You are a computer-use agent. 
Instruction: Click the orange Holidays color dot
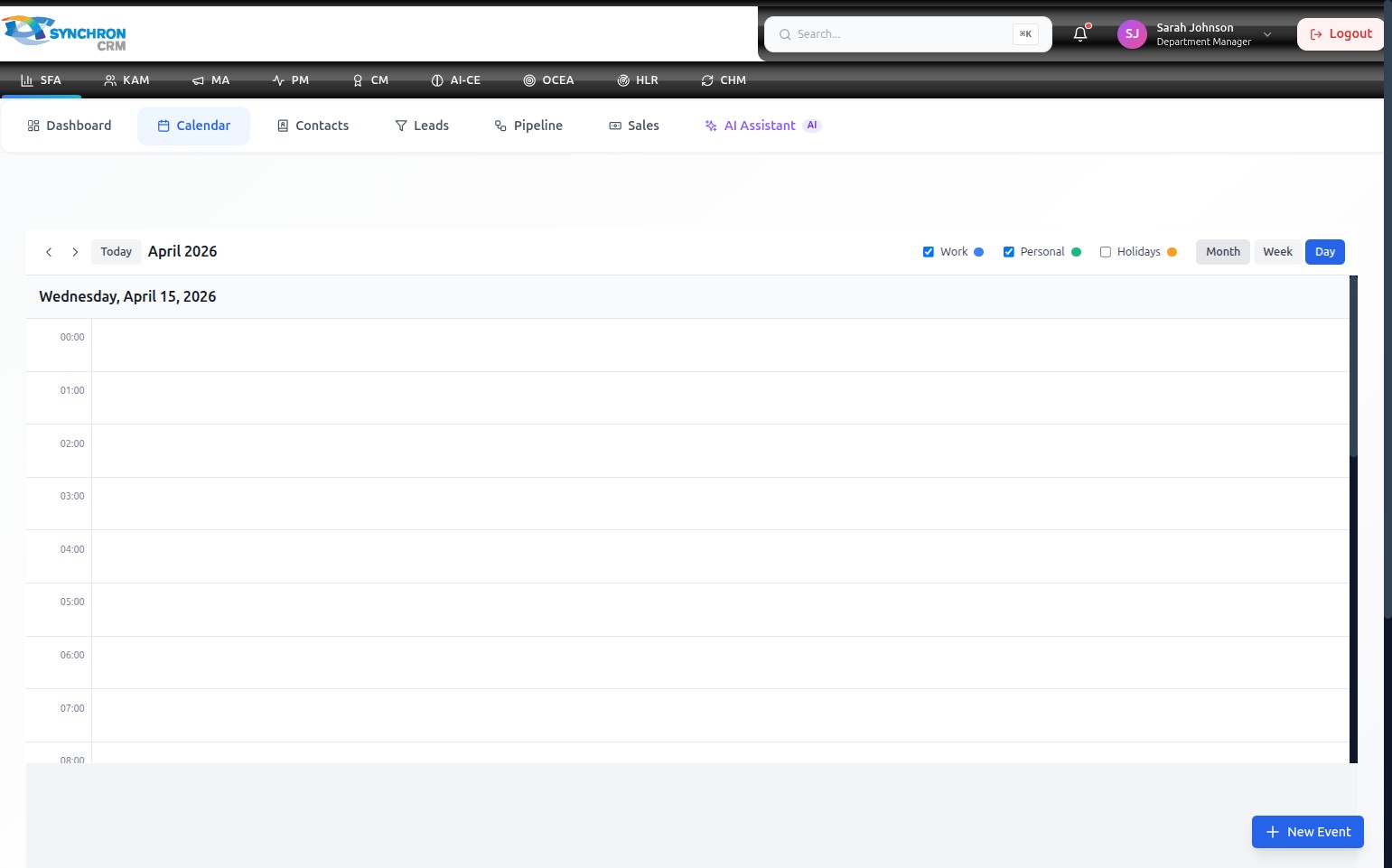tap(1172, 252)
